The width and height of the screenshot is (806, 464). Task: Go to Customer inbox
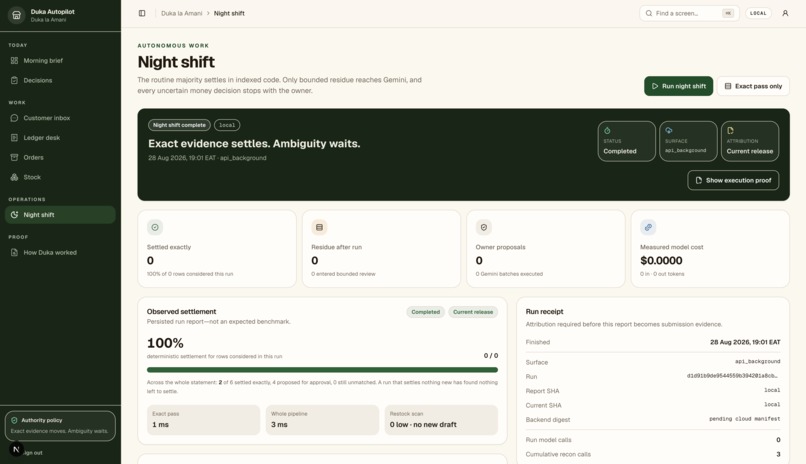pyautogui.click(x=60, y=118)
